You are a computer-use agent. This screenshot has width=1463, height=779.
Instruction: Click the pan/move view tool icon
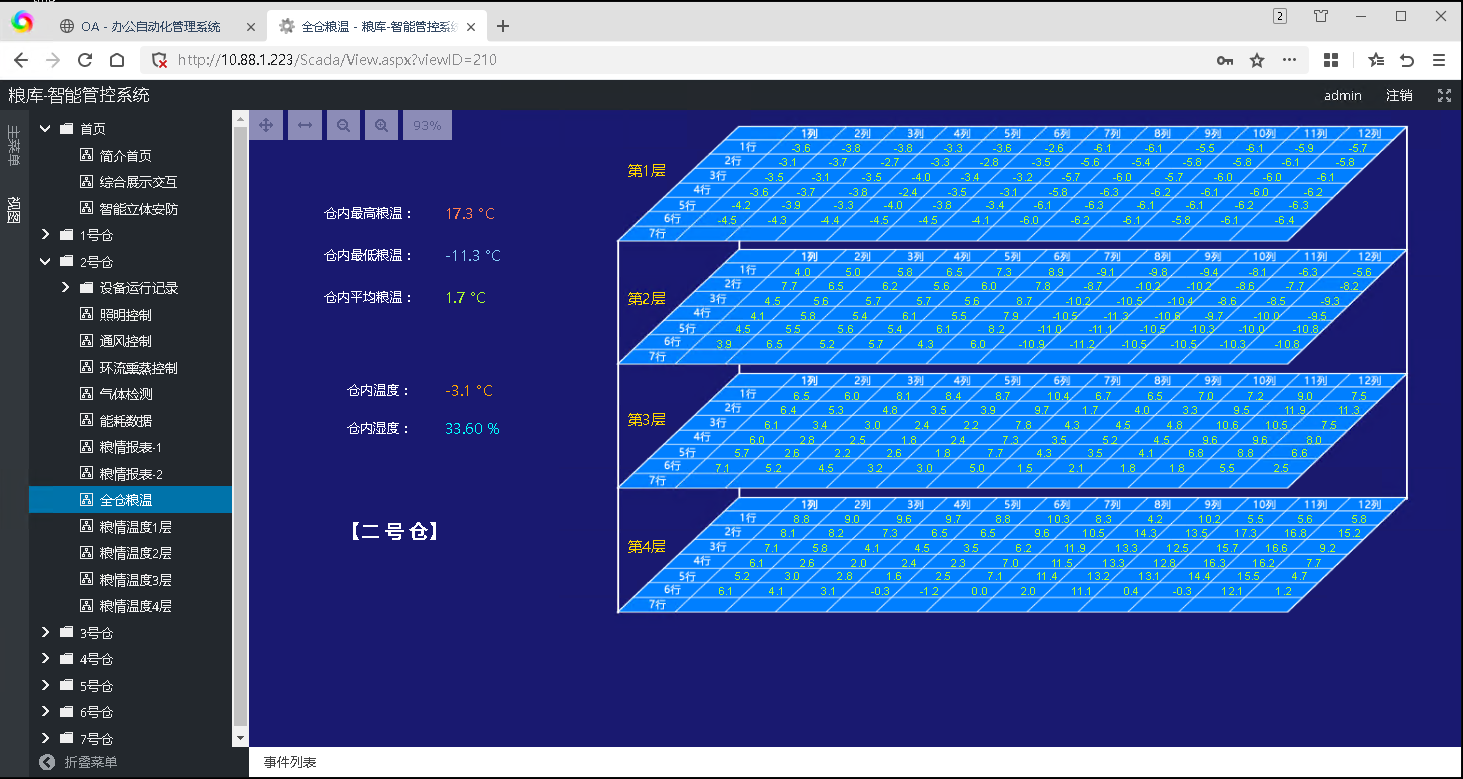point(266,125)
